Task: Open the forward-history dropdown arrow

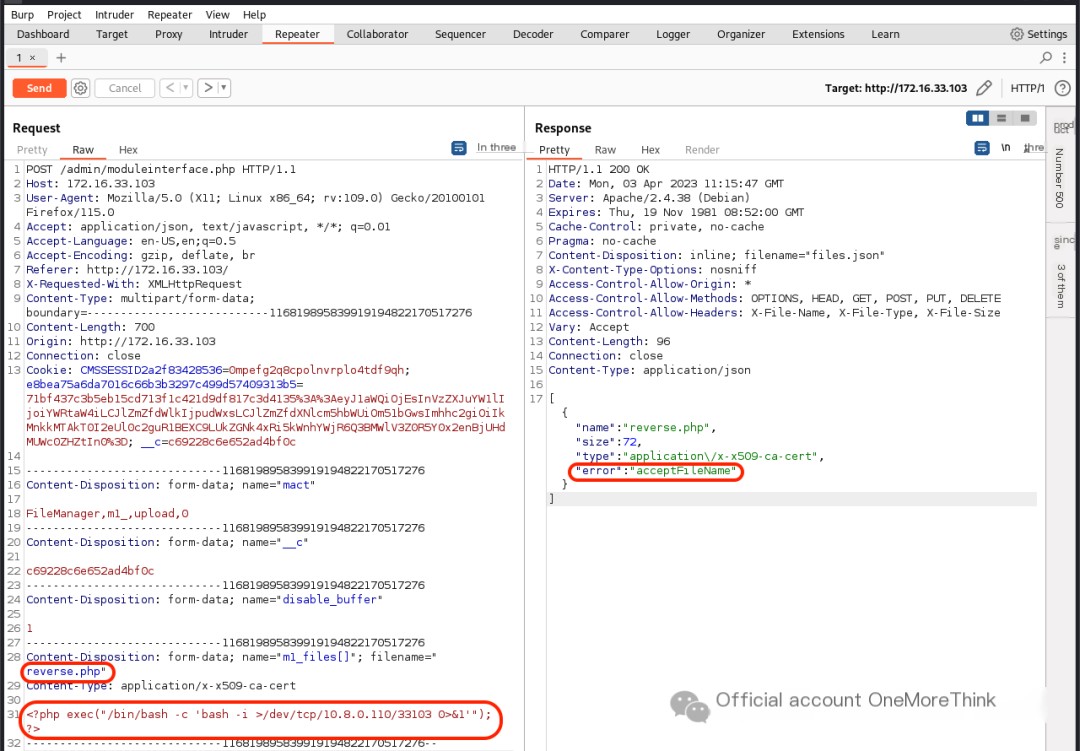Action: (223, 88)
